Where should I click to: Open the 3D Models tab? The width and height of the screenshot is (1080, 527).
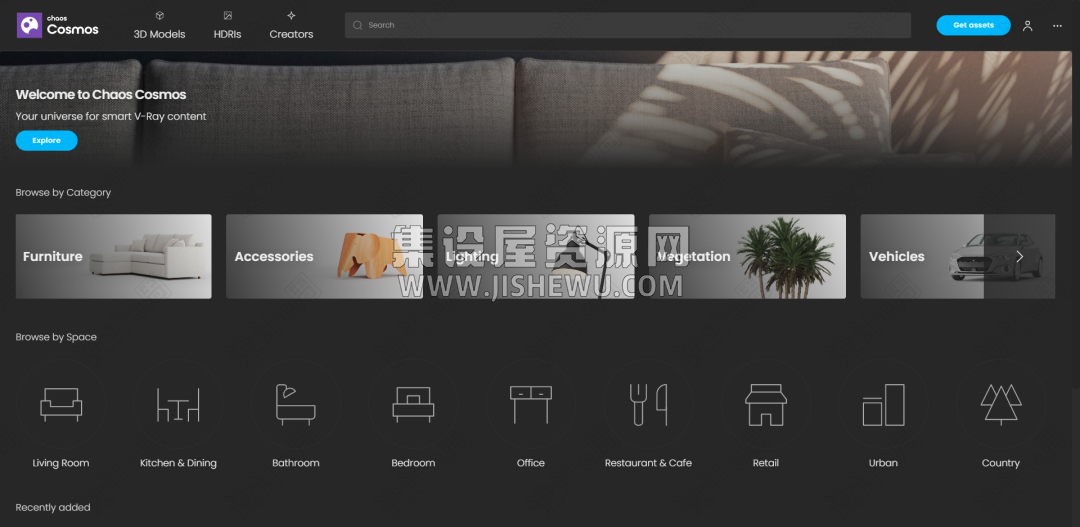(159, 25)
